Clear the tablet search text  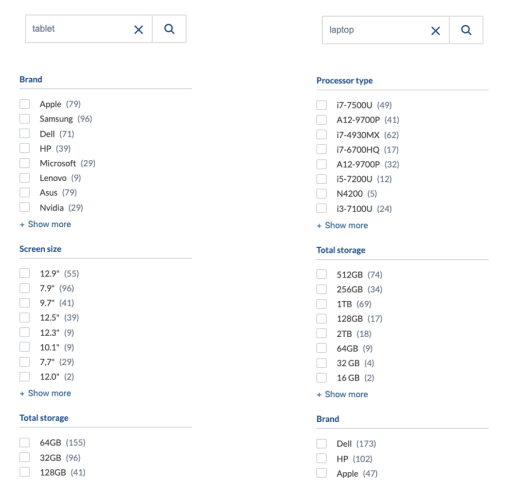138,30
